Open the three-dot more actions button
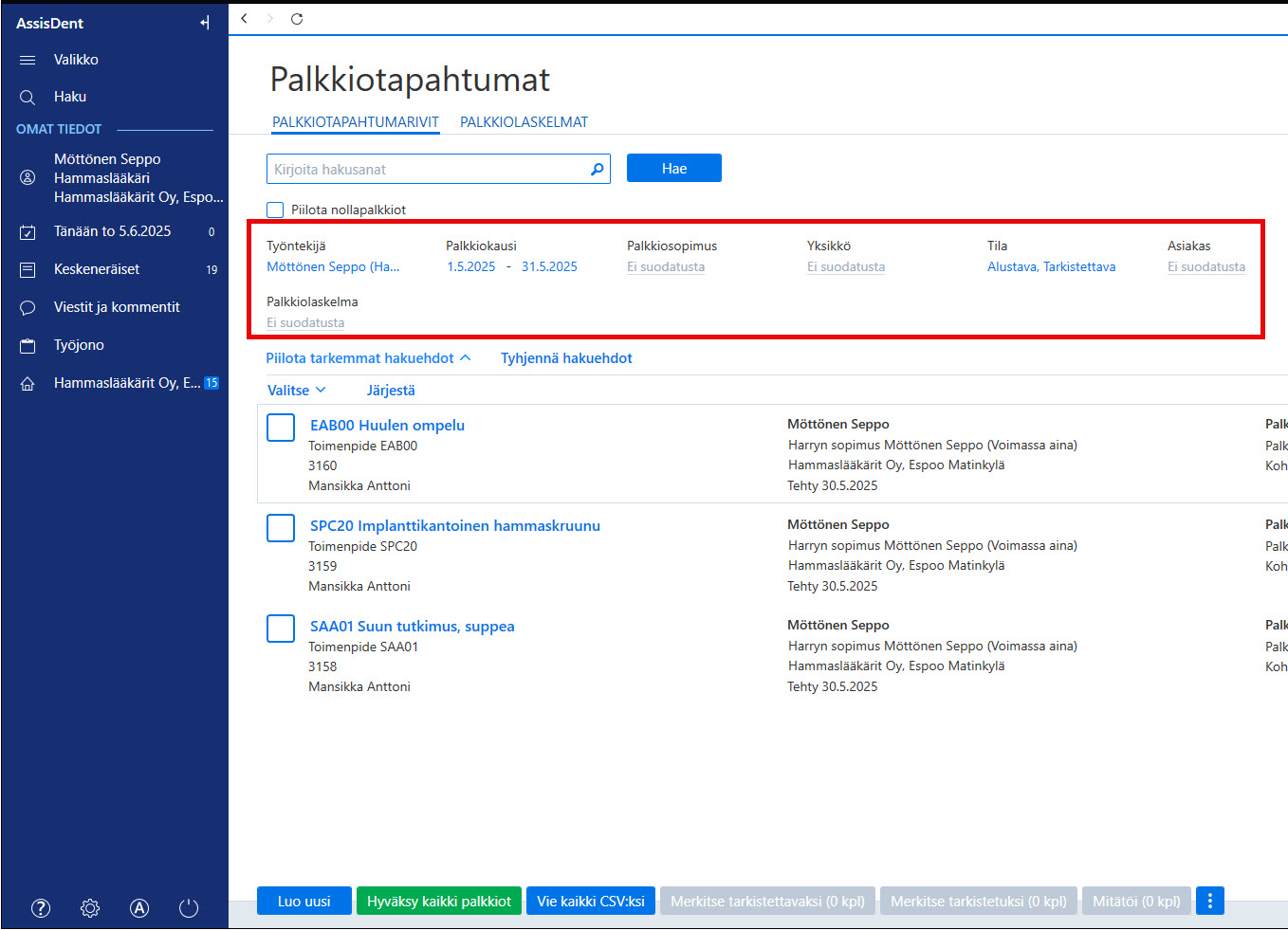Screen dimensions: 1288x930 [1210, 901]
